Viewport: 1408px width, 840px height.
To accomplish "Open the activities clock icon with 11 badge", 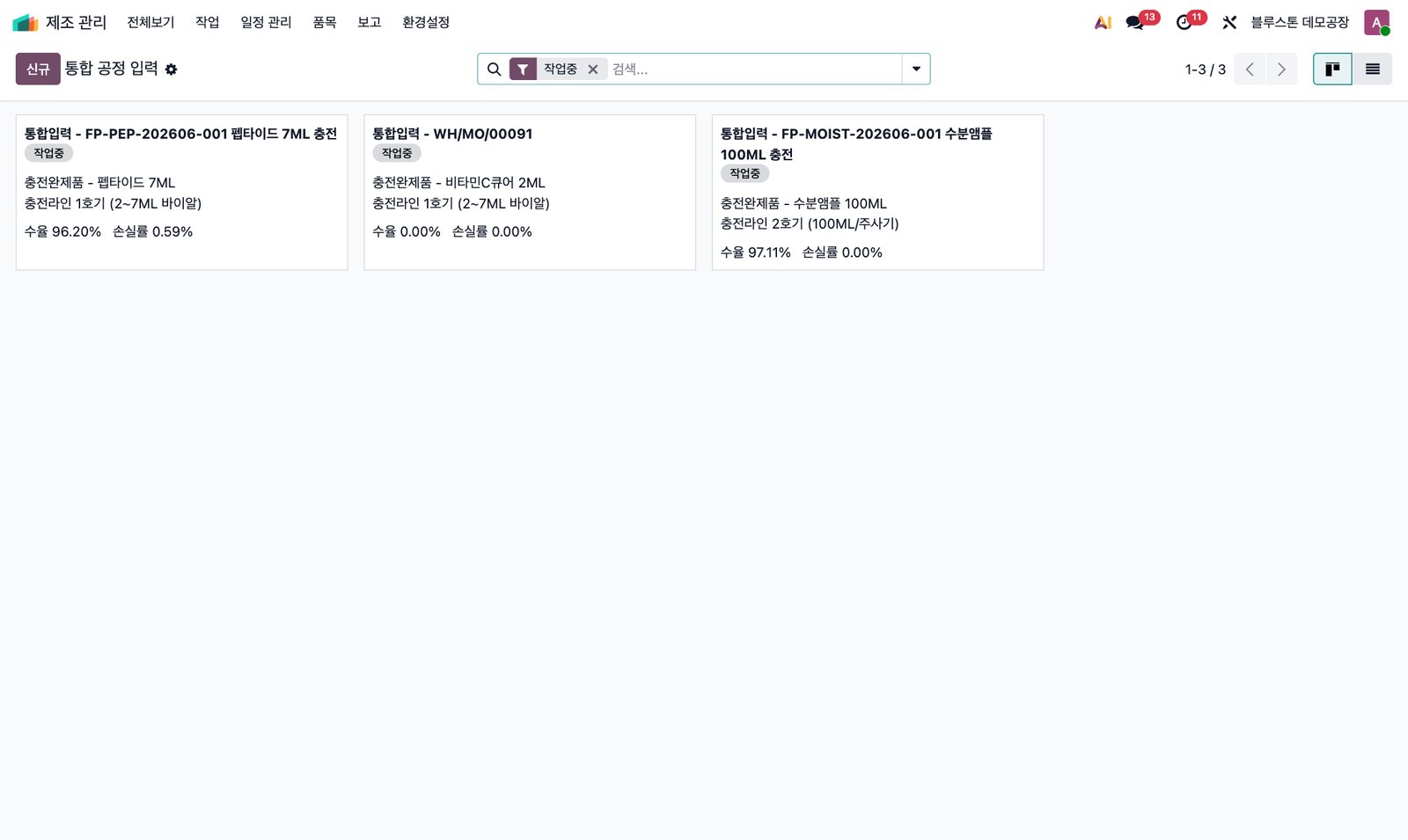I will 1184,22.
